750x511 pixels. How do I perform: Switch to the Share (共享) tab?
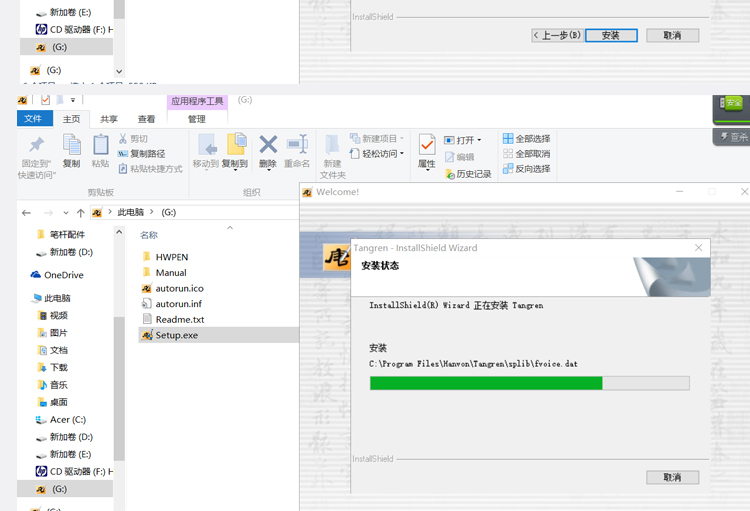pos(109,119)
